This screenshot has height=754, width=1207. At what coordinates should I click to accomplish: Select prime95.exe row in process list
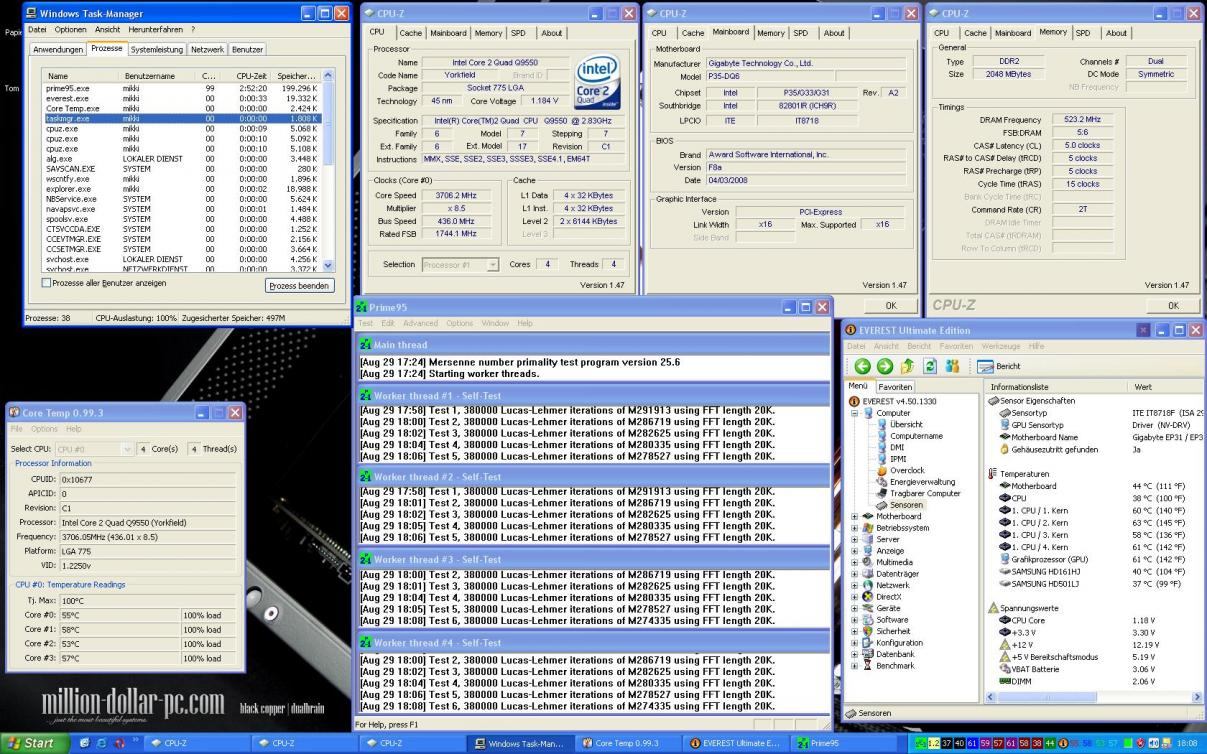click(183, 88)
